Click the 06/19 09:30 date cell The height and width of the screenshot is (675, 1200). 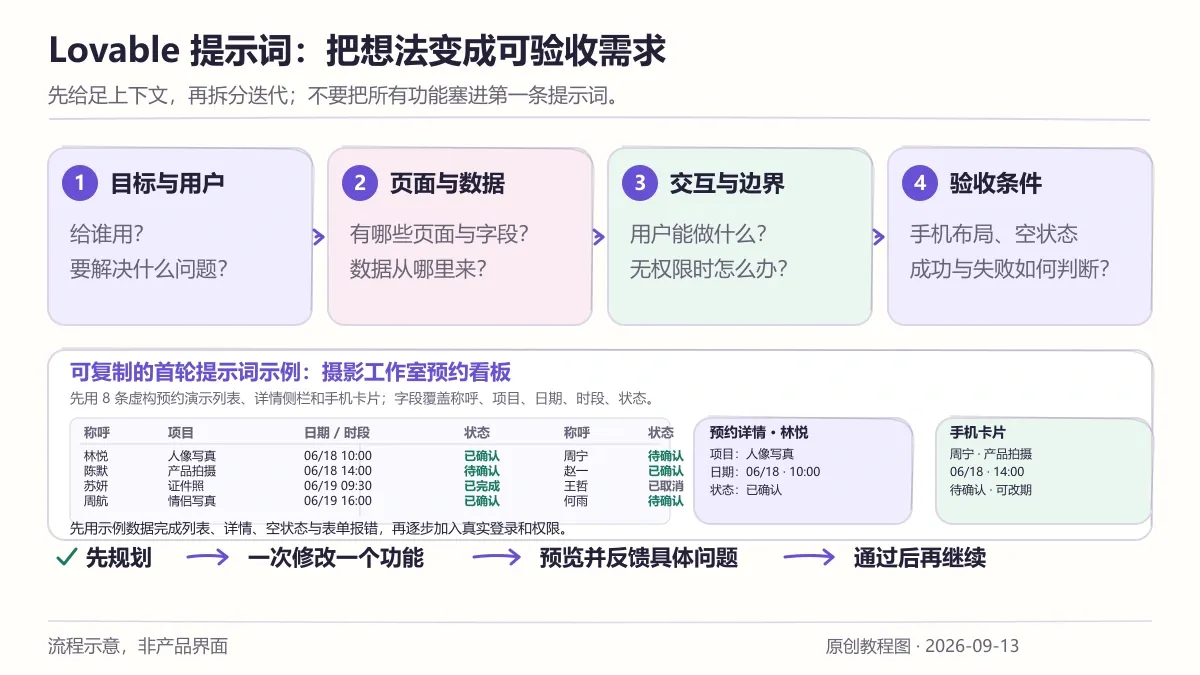[338, 486]
